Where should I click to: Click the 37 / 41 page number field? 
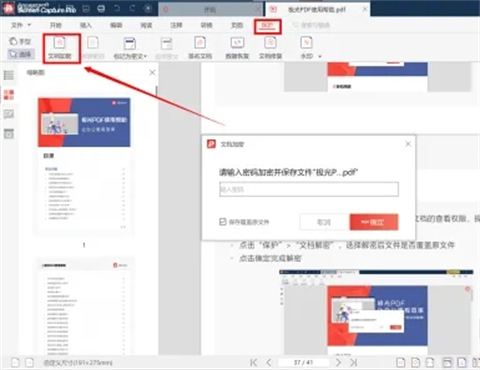click(303, 362)
